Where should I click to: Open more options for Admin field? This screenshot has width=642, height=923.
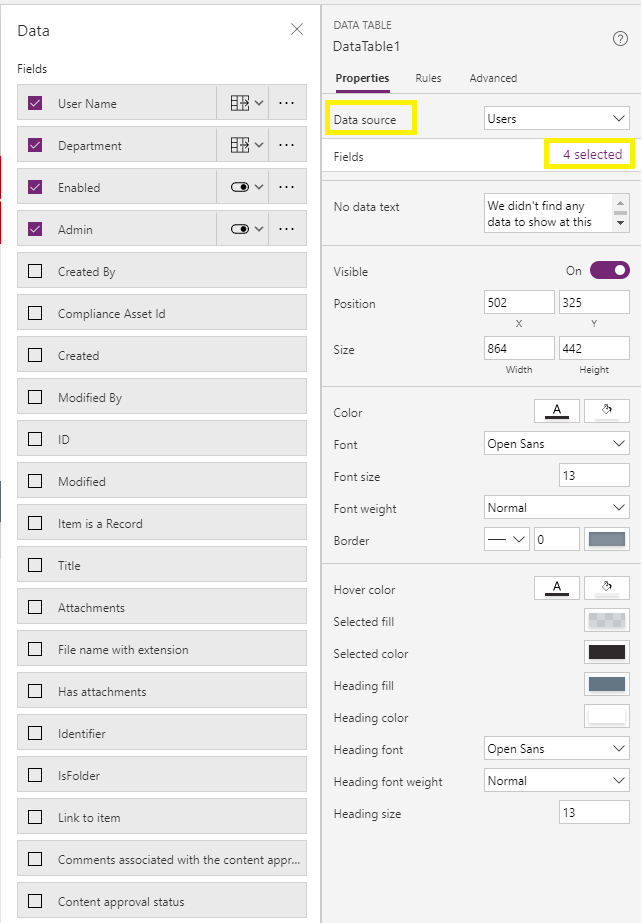point(287,229)
